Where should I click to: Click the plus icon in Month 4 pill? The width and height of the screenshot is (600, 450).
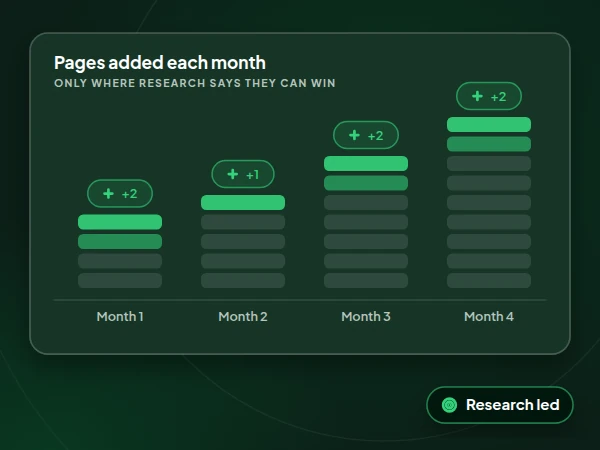pyautogui.click(x=477, y=96)
